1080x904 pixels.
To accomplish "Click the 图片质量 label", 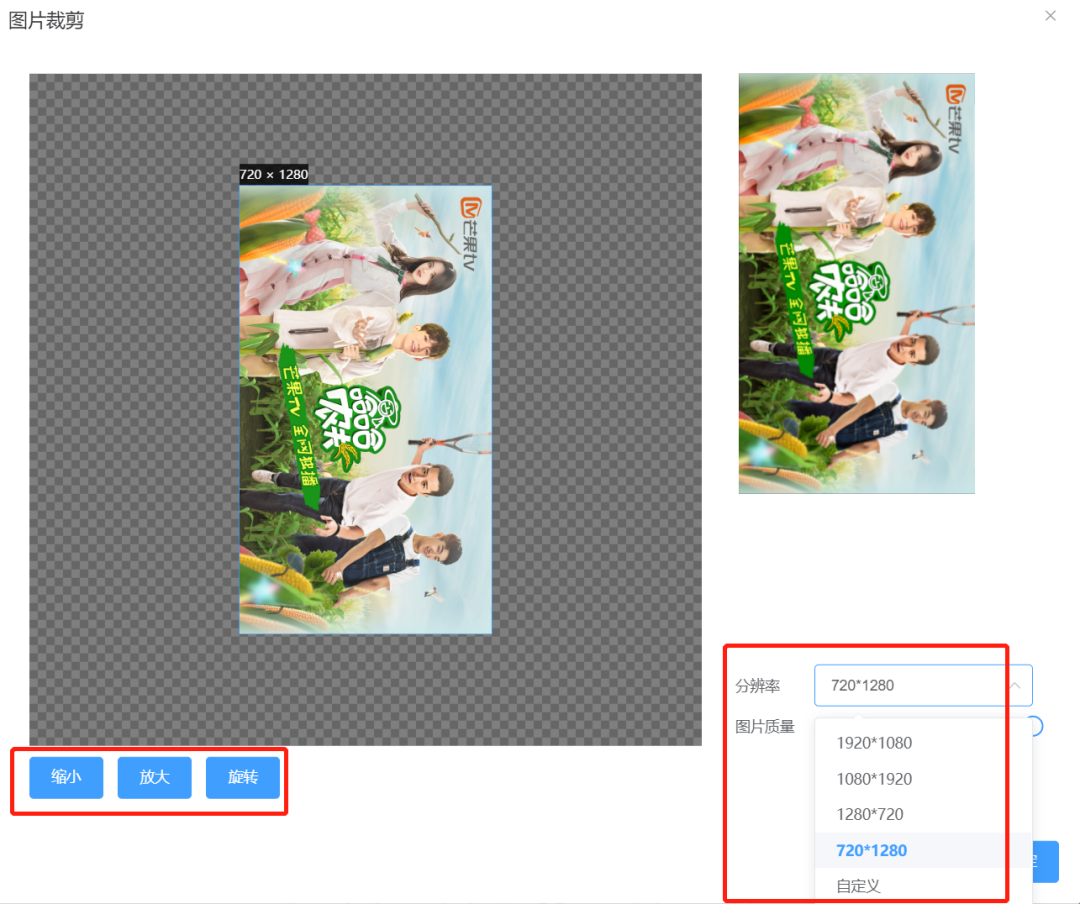I will pos(765,726).
